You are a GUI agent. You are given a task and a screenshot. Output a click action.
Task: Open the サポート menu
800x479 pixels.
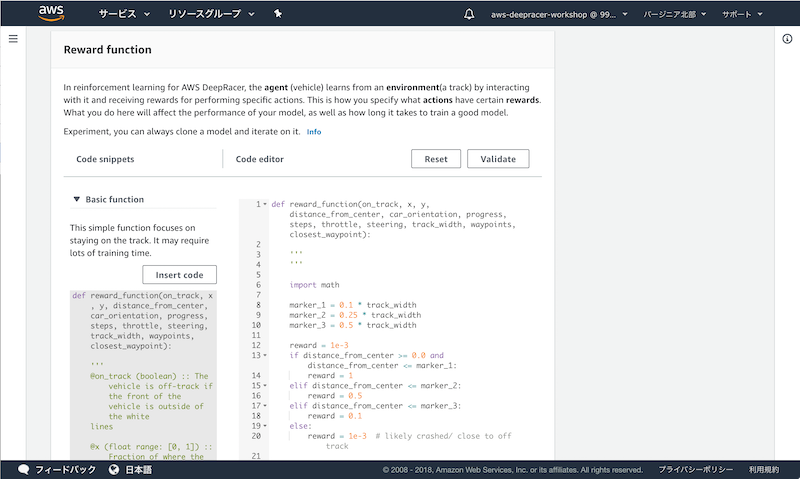click(742, 14)
